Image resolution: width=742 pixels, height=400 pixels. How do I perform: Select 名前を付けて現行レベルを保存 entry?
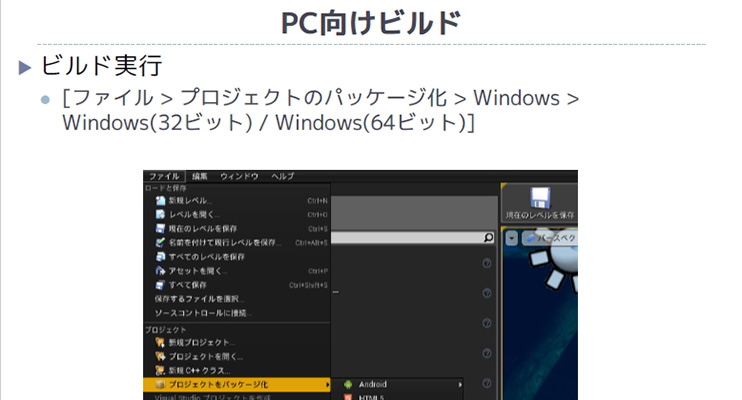click(224, 242)
